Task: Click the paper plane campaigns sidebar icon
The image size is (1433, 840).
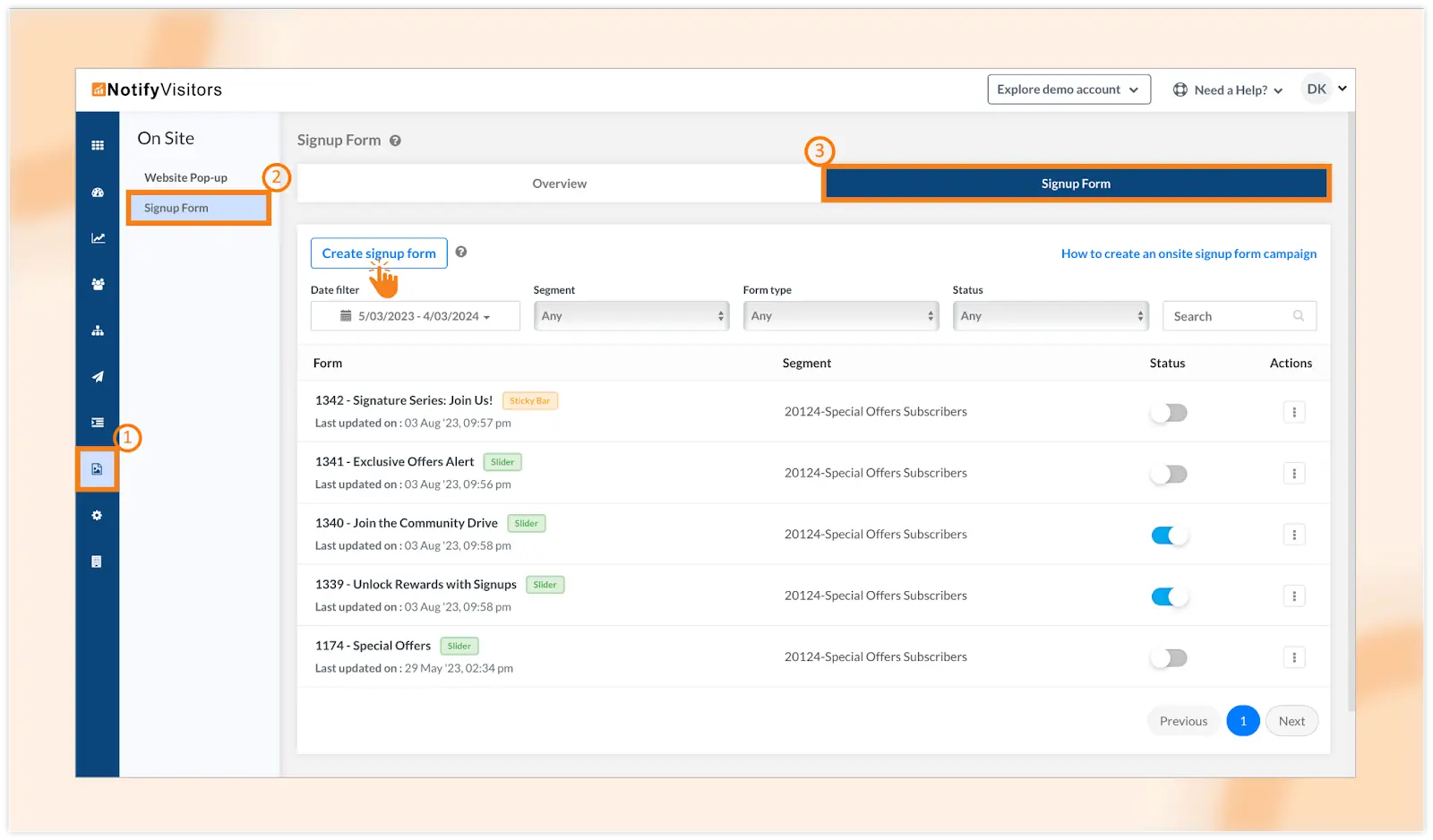Action: pyautogui.click(x=98, y=377)
